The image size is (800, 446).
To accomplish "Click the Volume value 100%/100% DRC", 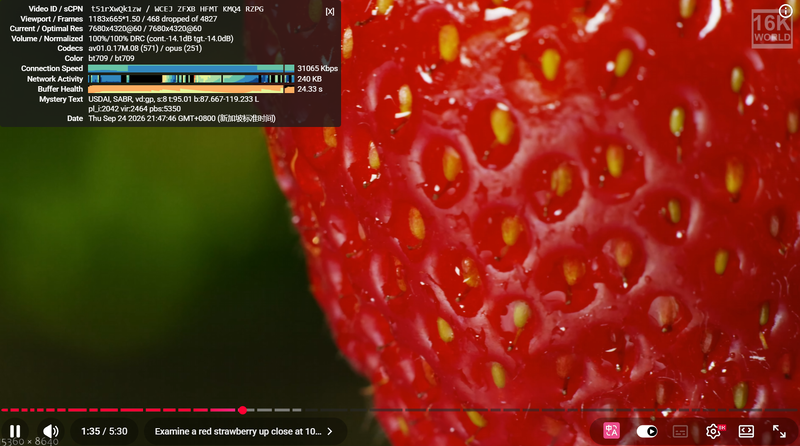I will (161, 38).
